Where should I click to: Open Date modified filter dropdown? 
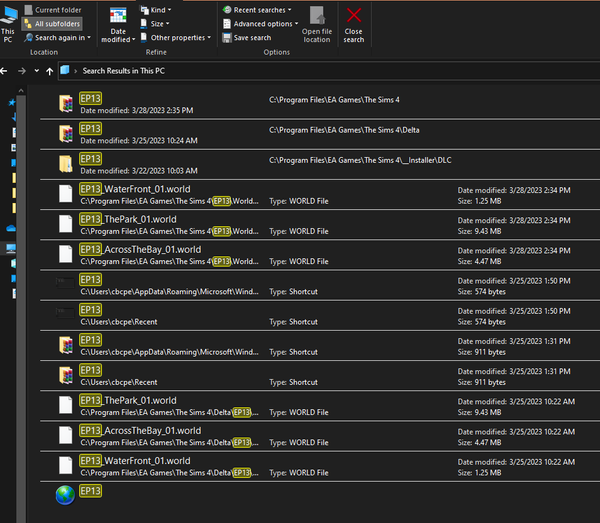(118, 24)
